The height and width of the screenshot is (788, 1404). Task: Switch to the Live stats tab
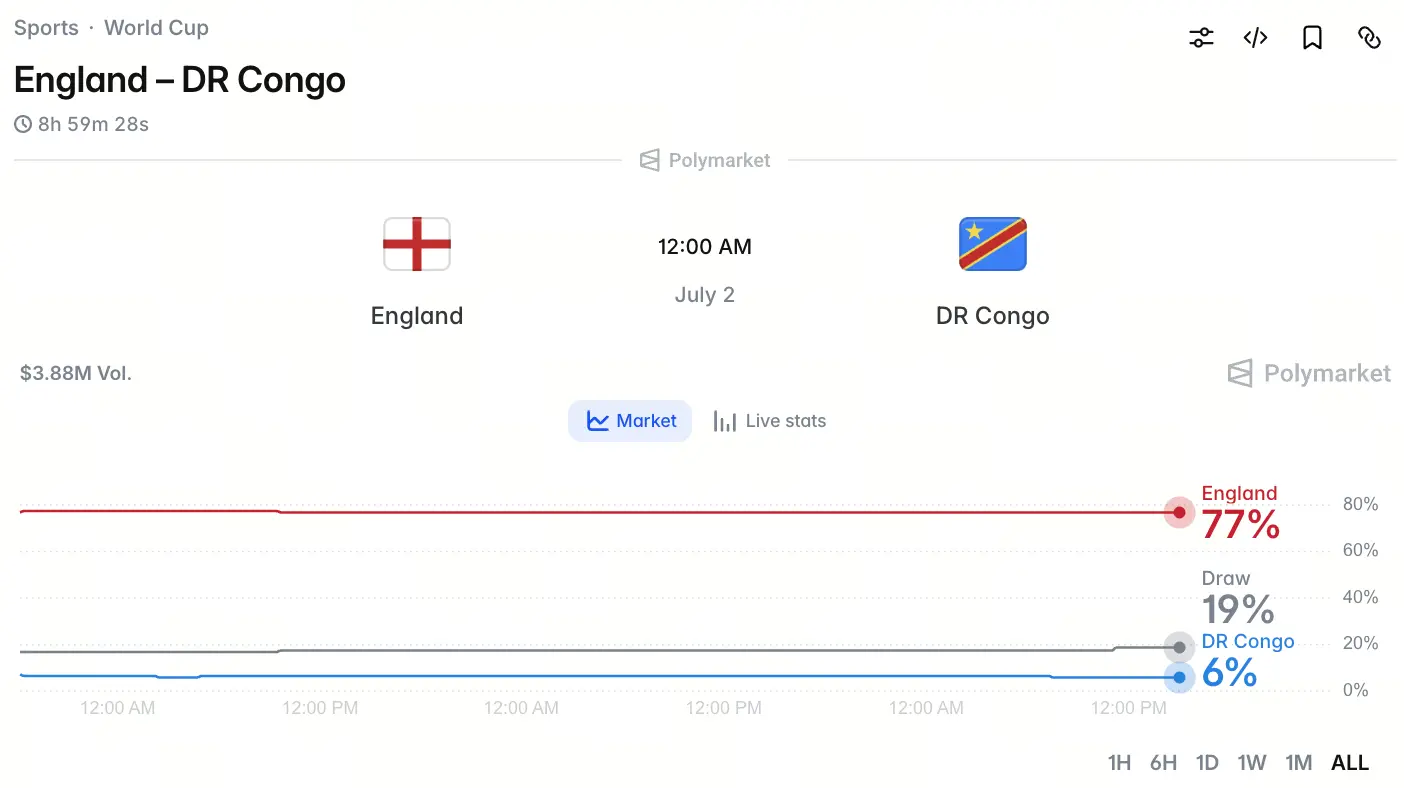(x=769, y=421)
